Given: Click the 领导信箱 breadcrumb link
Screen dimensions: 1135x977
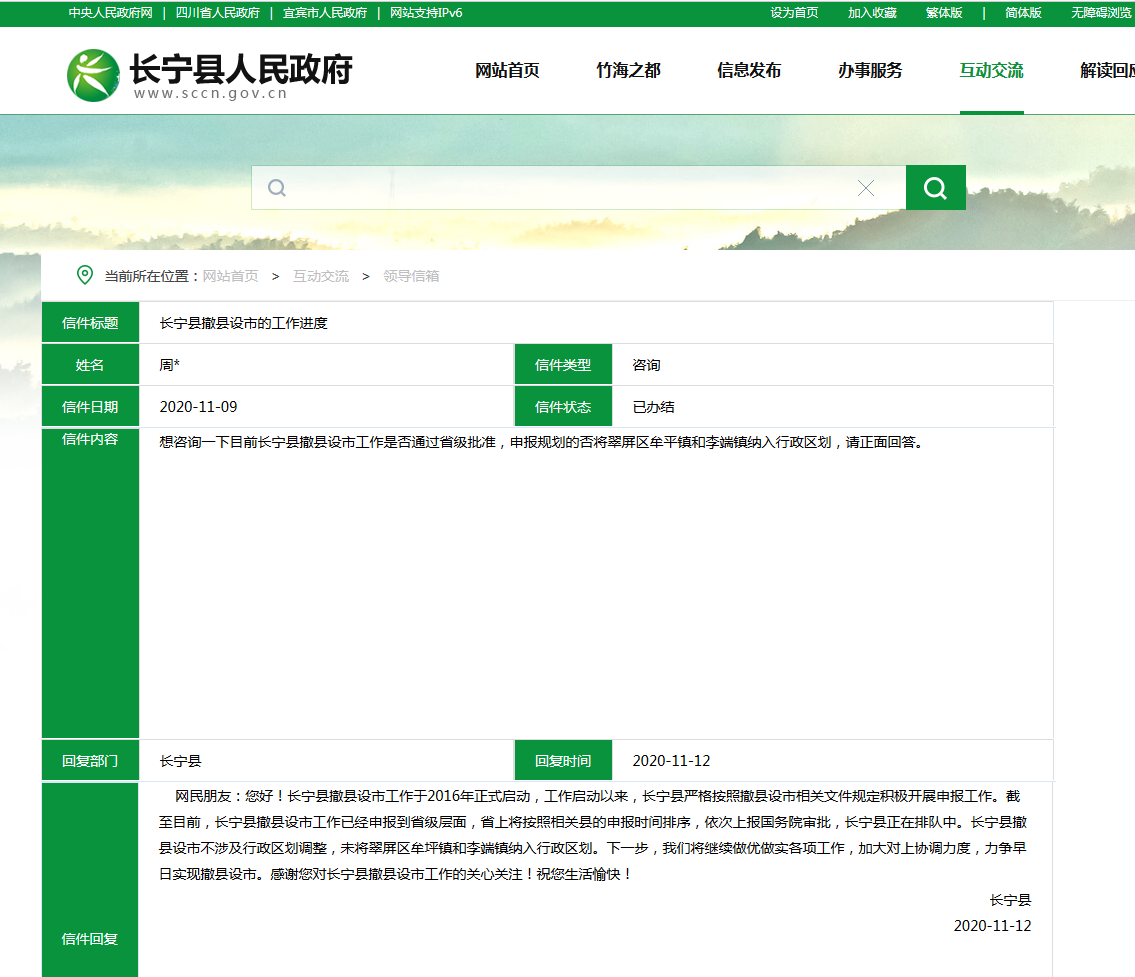Looking at the screenshot, I should point(411,276).
